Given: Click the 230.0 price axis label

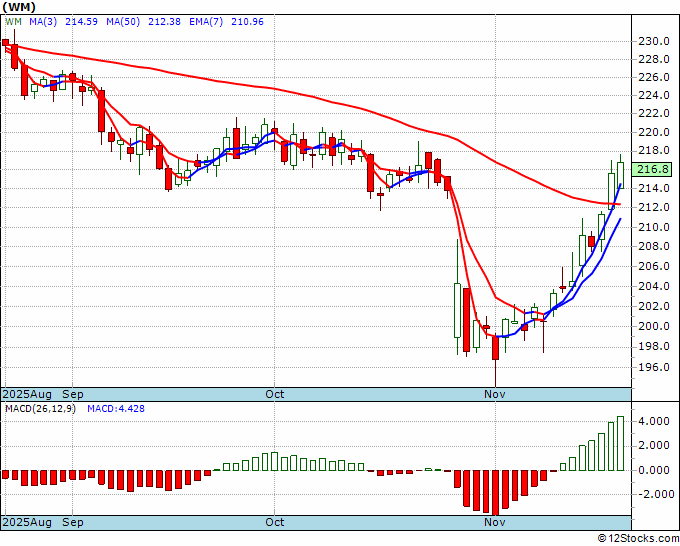Looking at the screenshot, I should [x=654, y=42].
